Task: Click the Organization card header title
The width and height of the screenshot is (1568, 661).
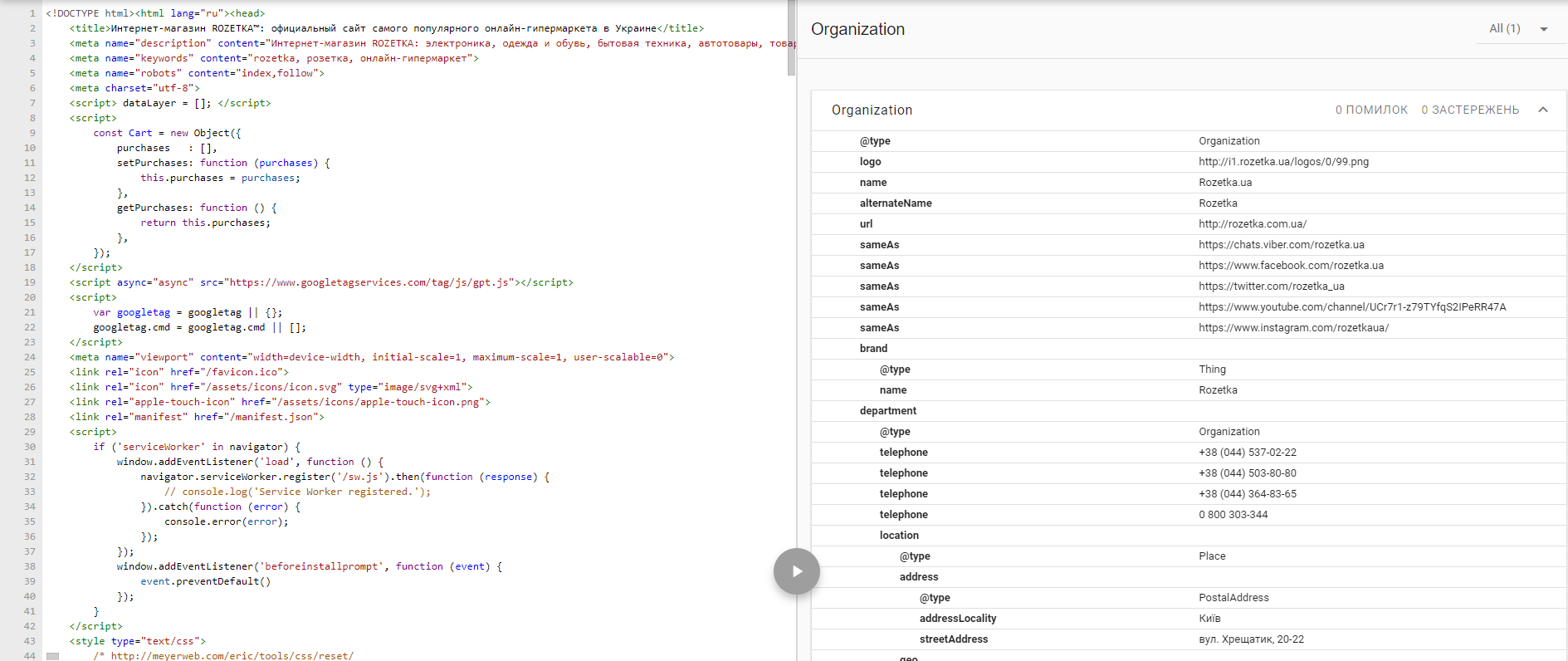Action: pyautogui.click(x=872, y=110)
